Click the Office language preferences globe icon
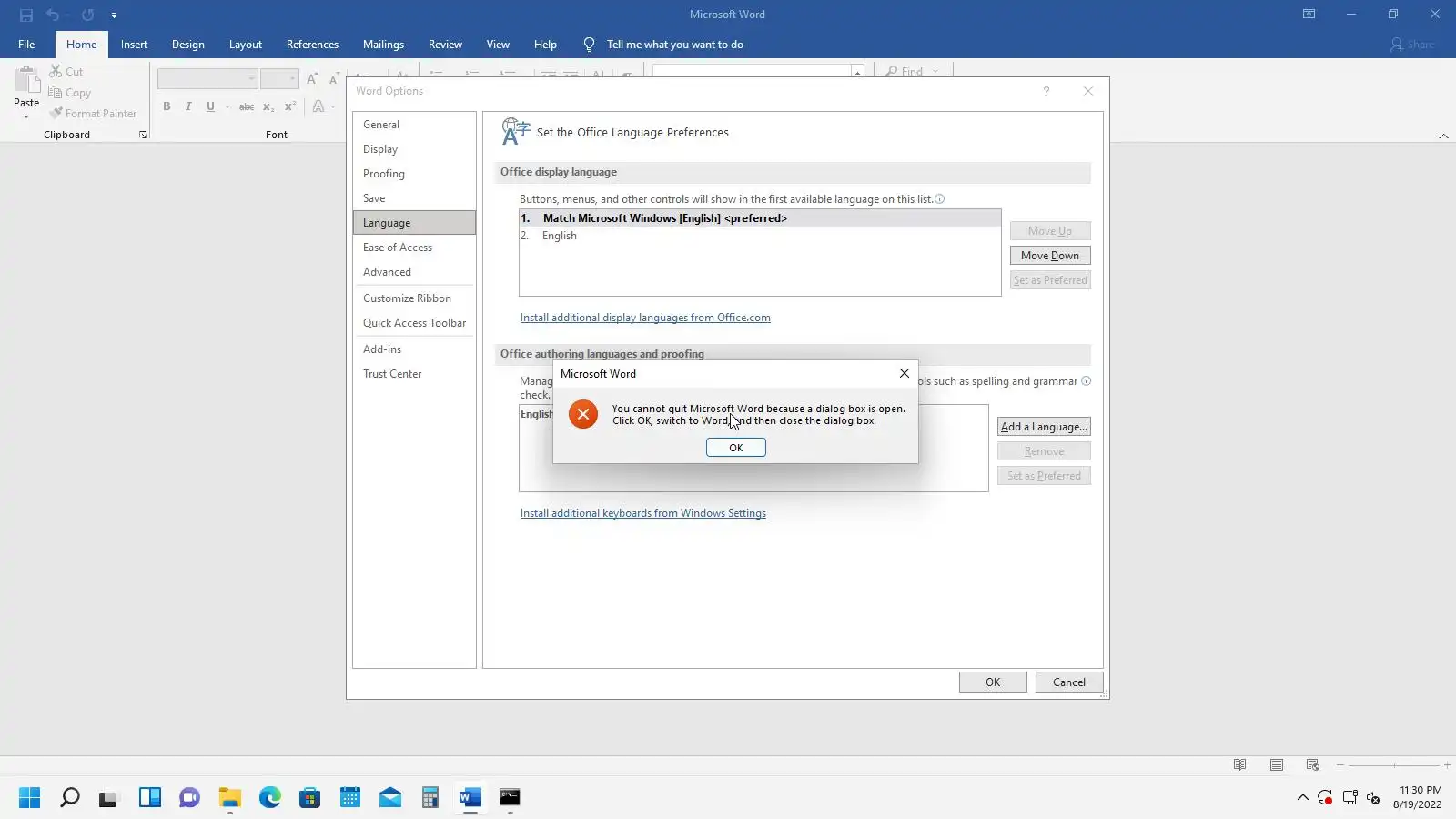Image resolution: width=1456 pixels, height=819 pixels. pos(515,132)
